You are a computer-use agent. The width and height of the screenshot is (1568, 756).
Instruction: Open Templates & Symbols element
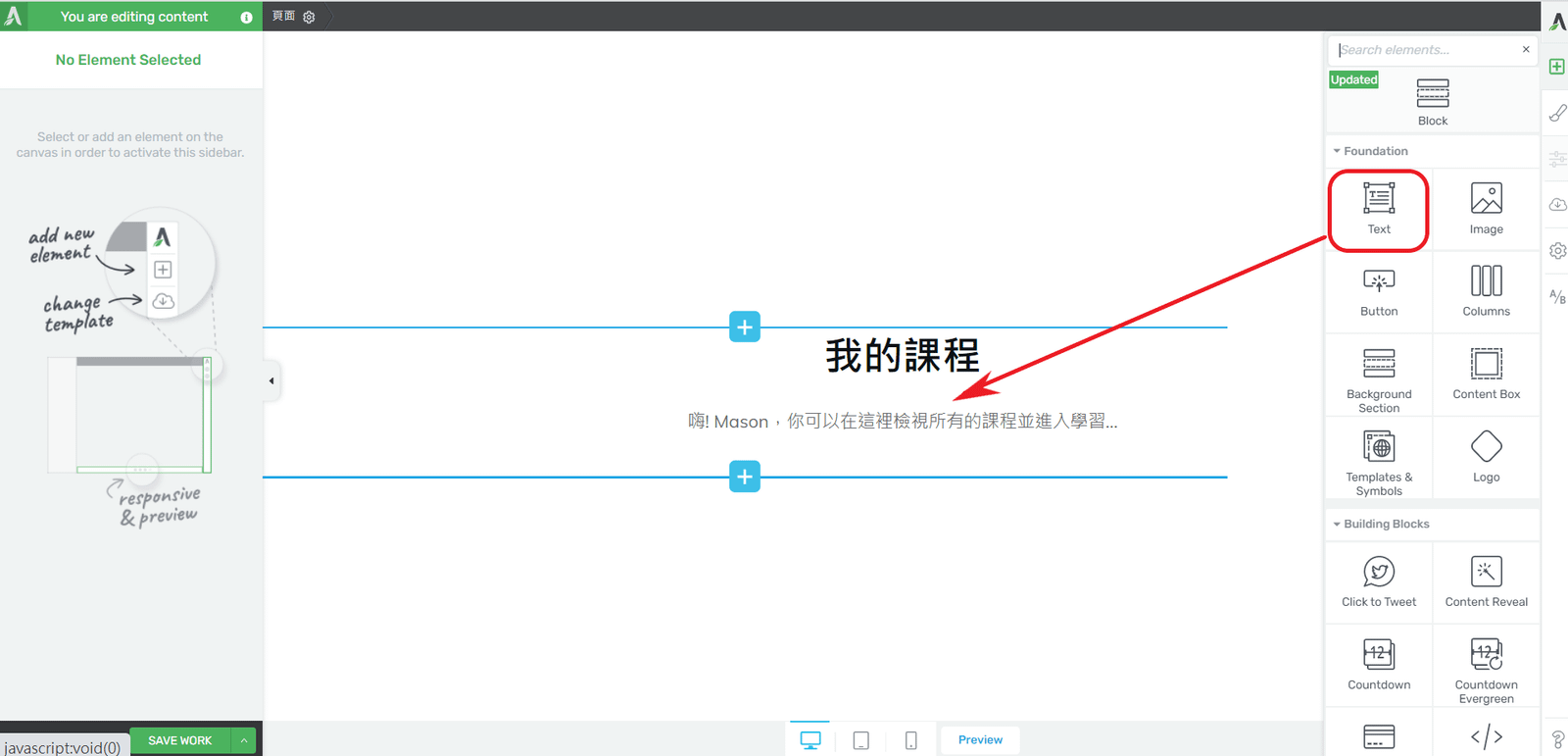1379,460
